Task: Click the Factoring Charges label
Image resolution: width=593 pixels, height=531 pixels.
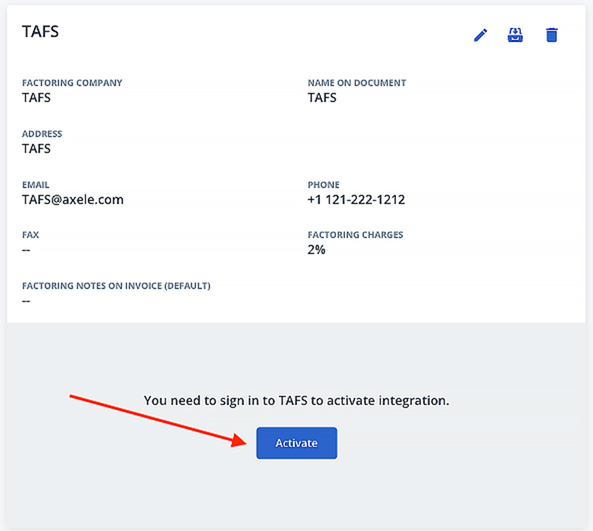Action: tap(355, 235)
